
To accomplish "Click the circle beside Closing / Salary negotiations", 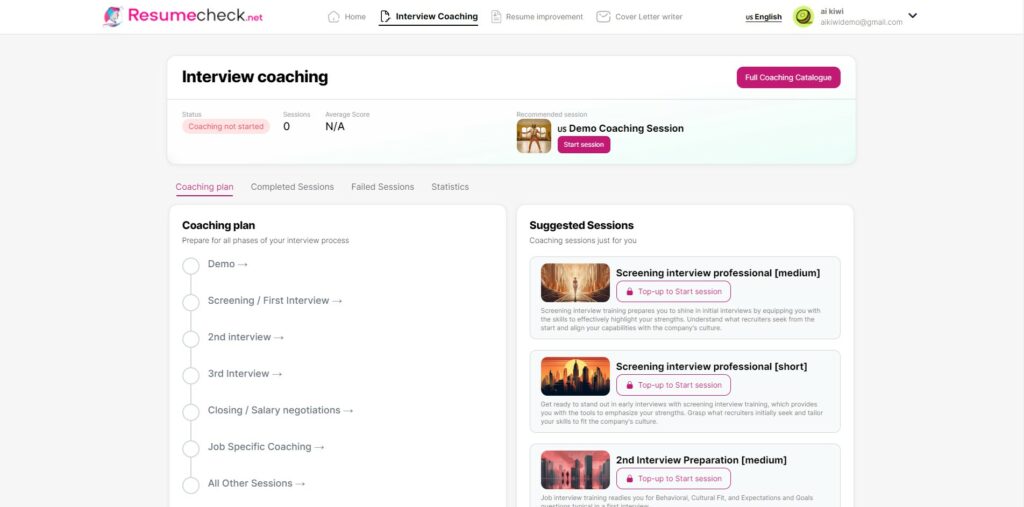I will (191, 412).
